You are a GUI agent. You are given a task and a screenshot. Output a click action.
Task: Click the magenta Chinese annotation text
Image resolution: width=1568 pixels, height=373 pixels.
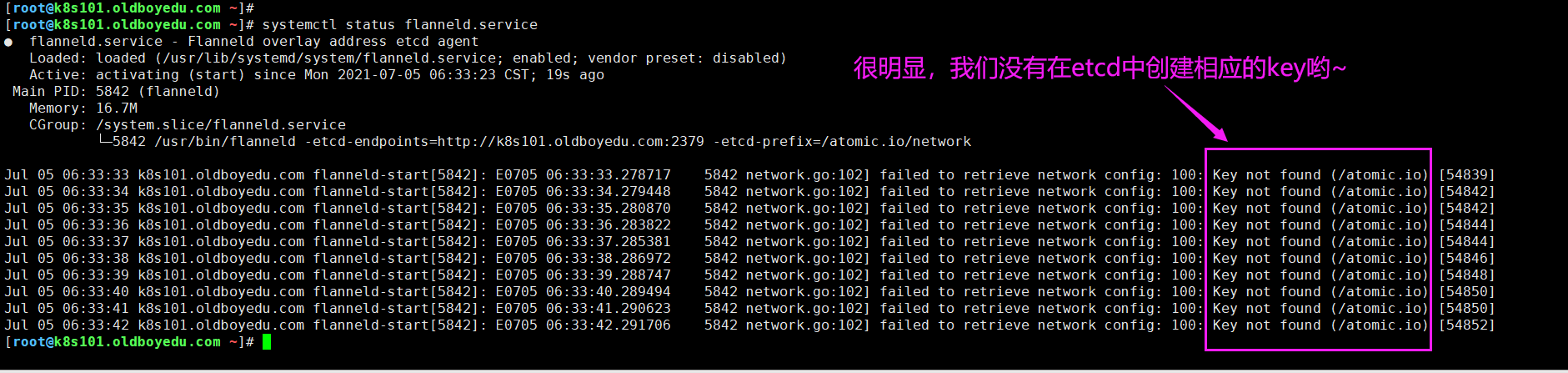click(1099, 68)
